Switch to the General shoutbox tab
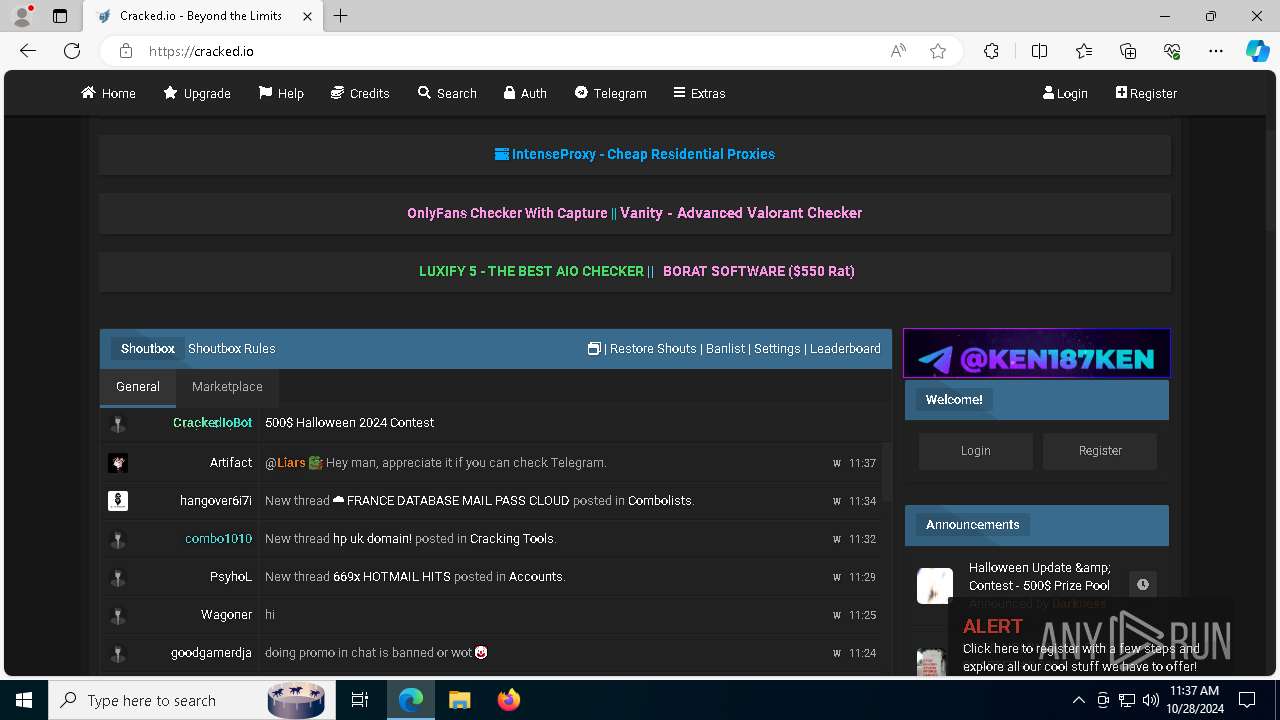Image resolution: width=1280 pixels, height=720 pixels. [138, 387]
